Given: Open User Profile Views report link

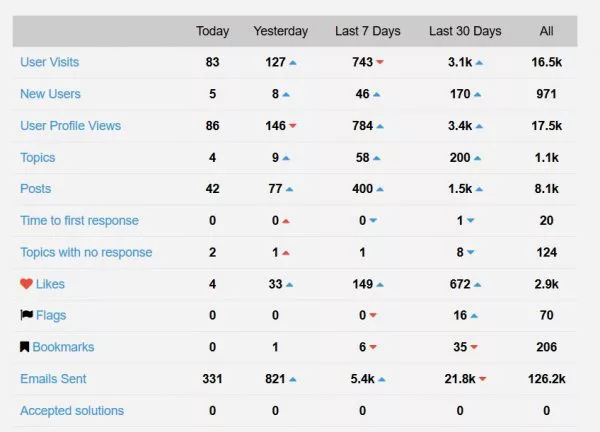Looking at the screenshot, I should tap(70, 126).
